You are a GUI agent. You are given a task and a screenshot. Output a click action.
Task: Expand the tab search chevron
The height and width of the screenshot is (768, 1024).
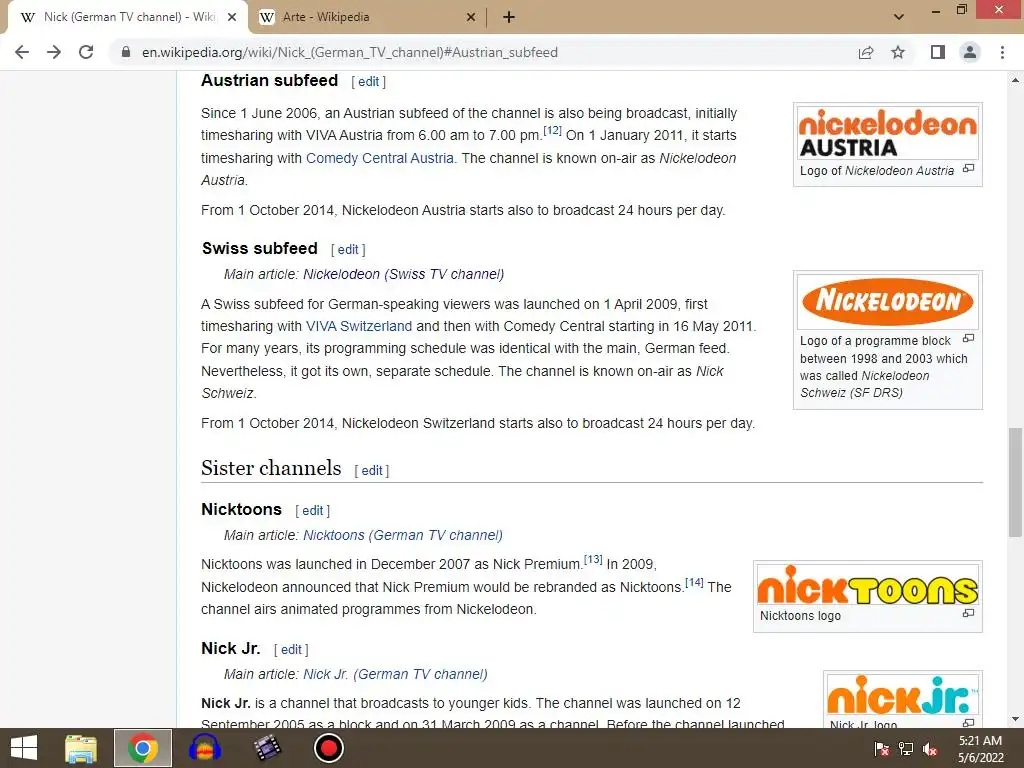point(899,17)
